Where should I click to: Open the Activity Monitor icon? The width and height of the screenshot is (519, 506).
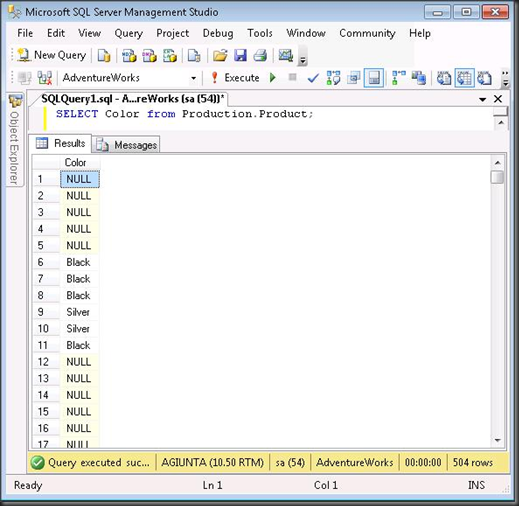click(286, 55)
